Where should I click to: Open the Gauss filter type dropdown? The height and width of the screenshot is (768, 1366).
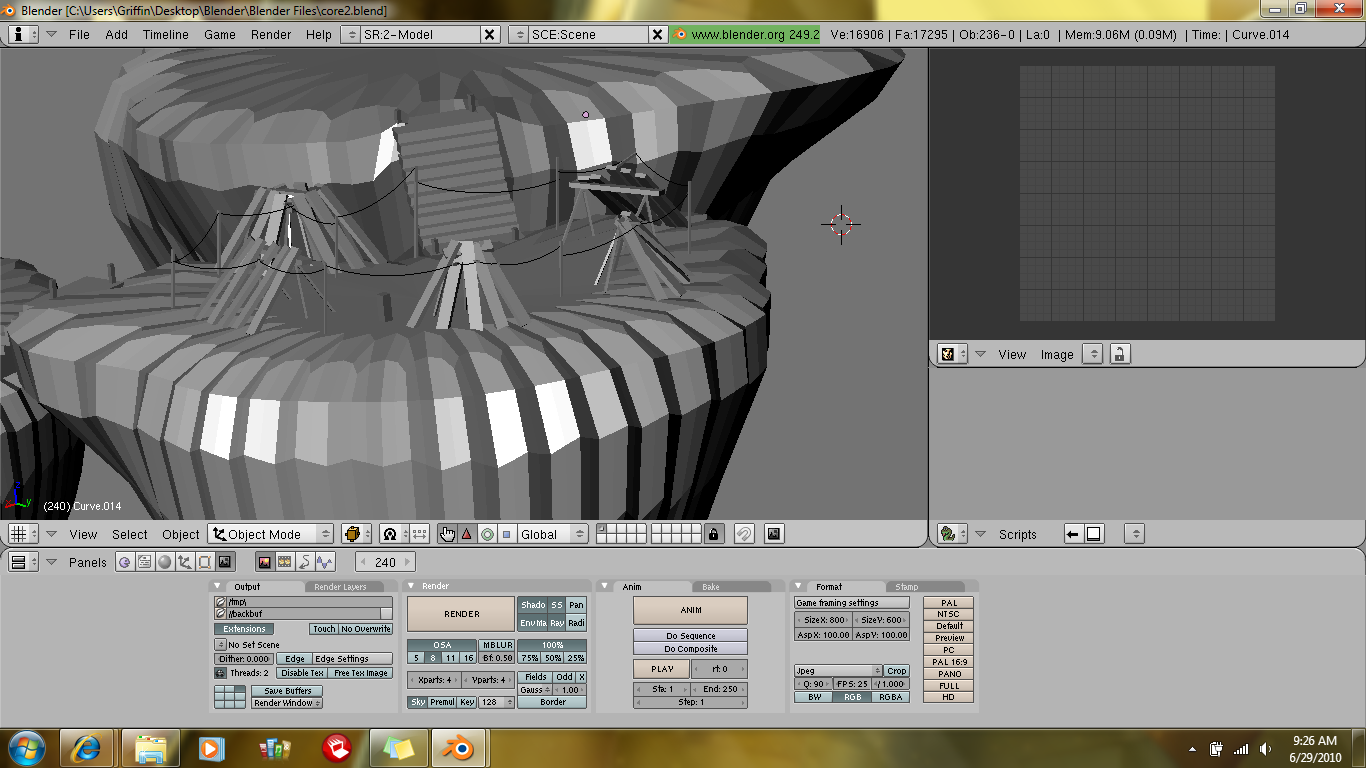(x=535, y=690)
